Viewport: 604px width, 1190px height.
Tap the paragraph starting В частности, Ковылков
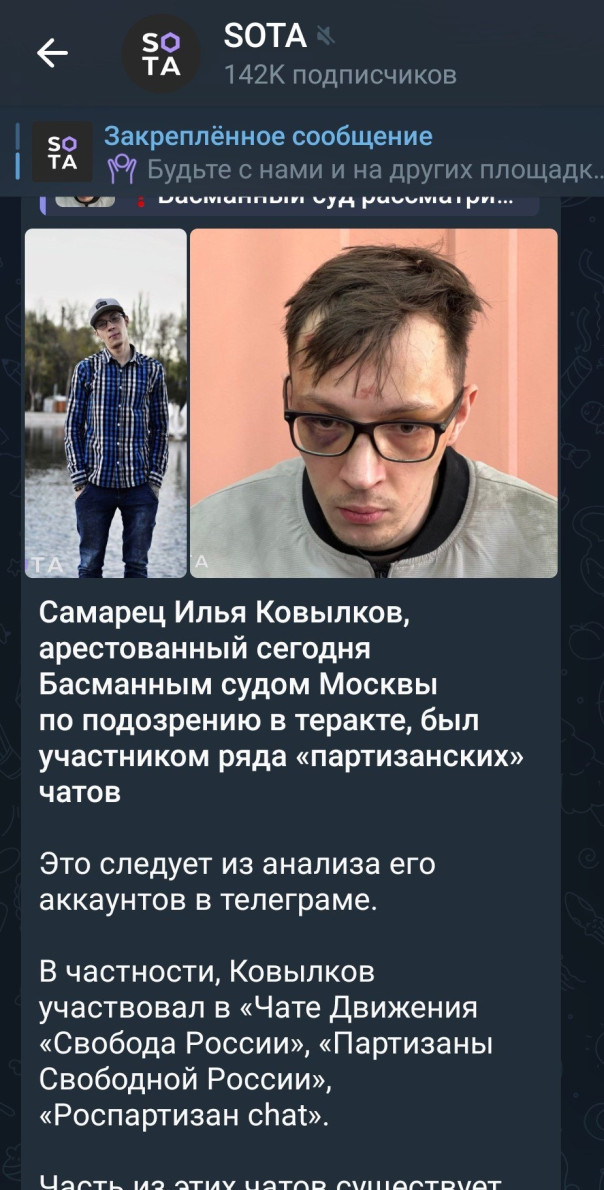pos(266,1043)
